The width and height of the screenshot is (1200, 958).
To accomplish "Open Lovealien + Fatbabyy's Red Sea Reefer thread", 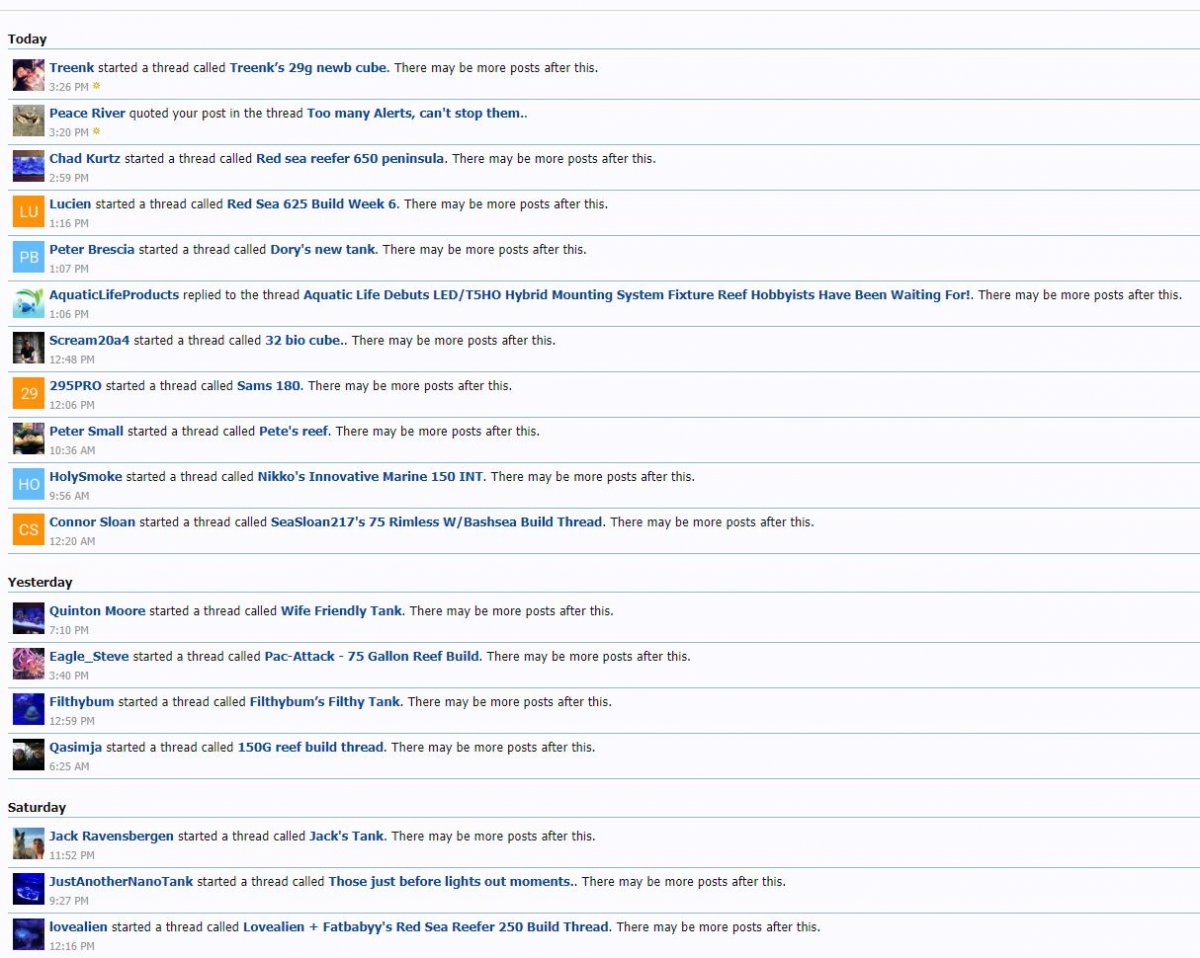I will coord(426,927).
